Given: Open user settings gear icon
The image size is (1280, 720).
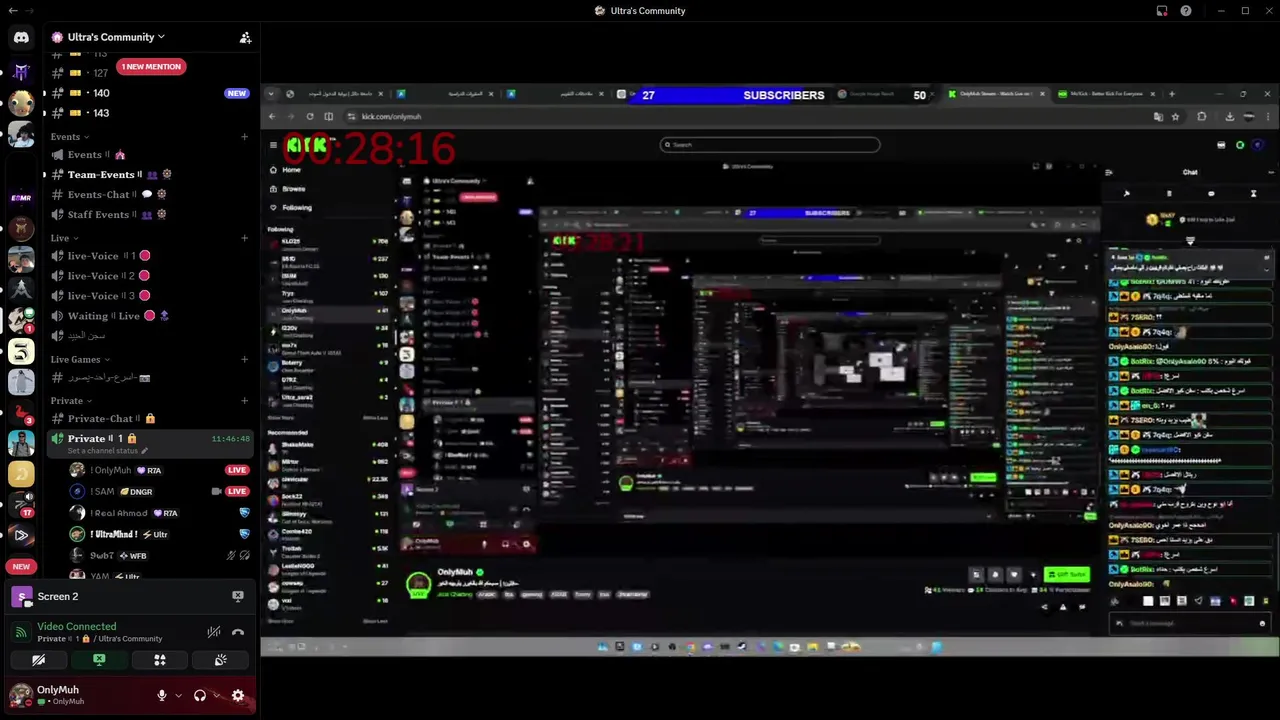Looking at the screenshot, I should [238, 695].
